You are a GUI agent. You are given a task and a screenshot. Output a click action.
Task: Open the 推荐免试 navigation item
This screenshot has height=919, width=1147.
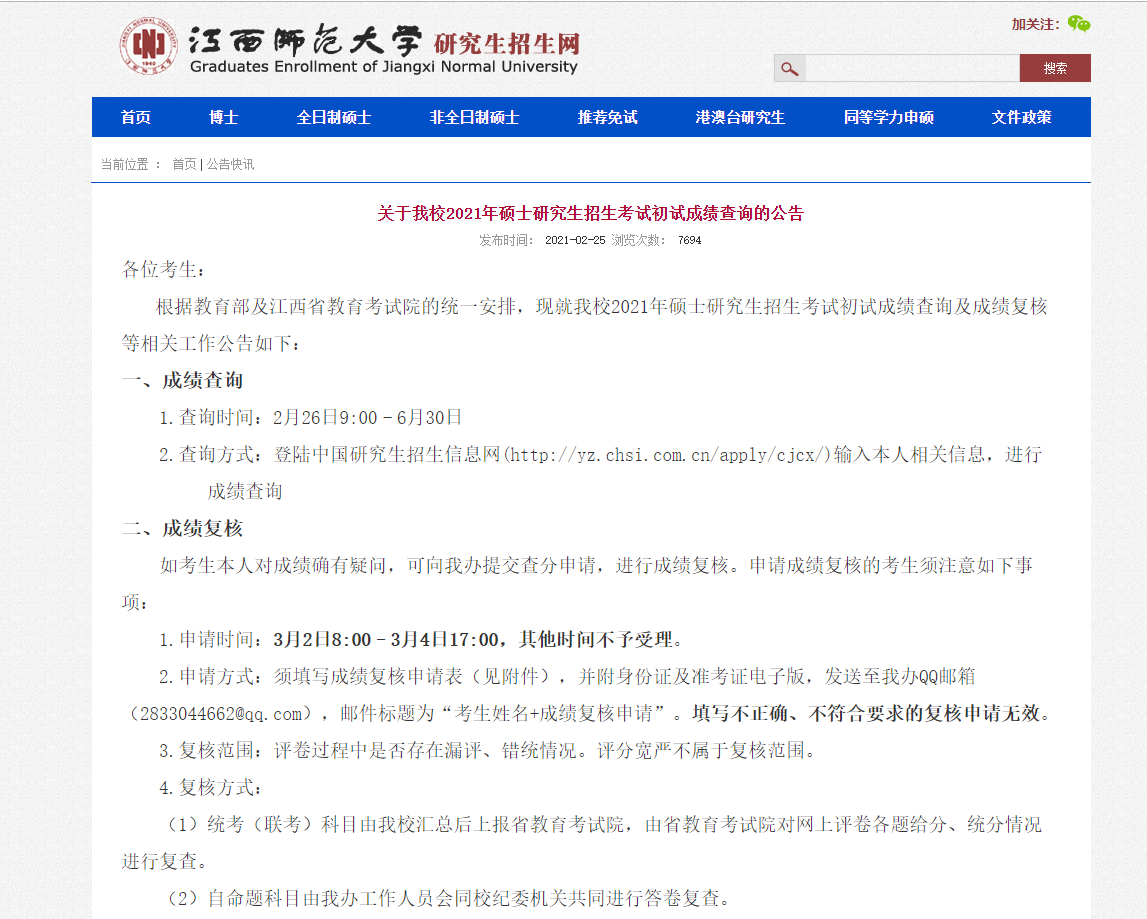pos(608,117)
